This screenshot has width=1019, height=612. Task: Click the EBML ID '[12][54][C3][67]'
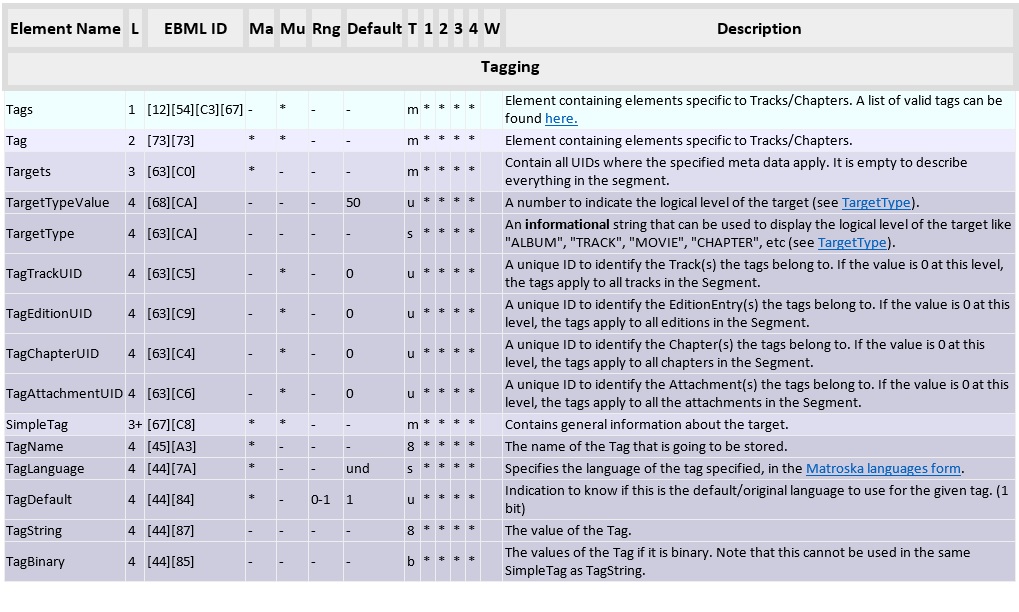tap(195, 109)
